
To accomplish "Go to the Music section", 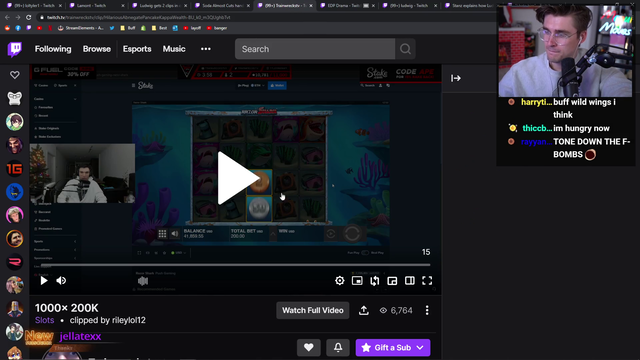I will (x=174, y=49).
